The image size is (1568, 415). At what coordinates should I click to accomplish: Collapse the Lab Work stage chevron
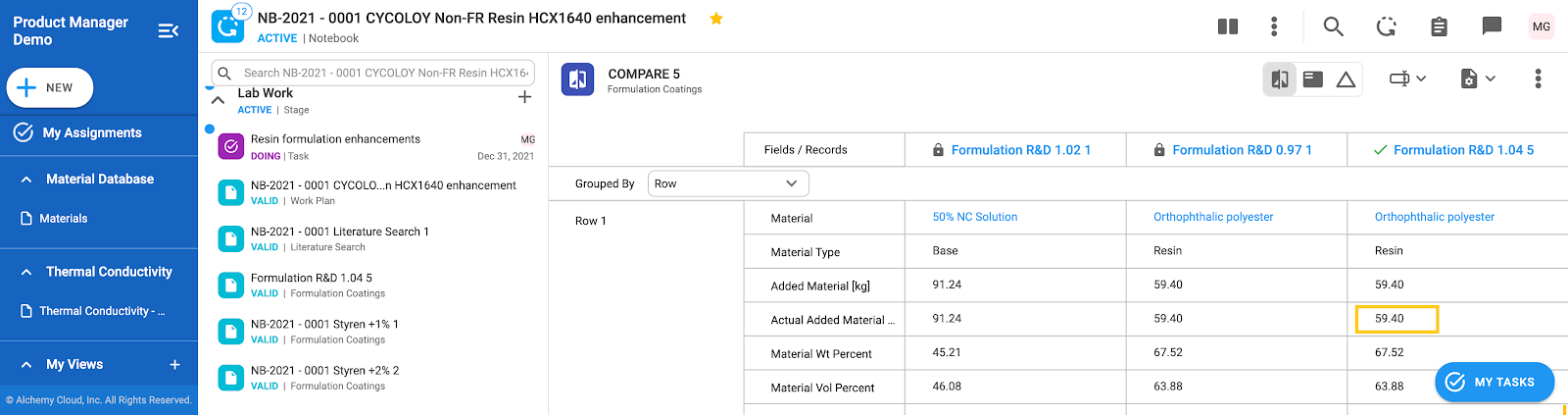tap(218, 100)
